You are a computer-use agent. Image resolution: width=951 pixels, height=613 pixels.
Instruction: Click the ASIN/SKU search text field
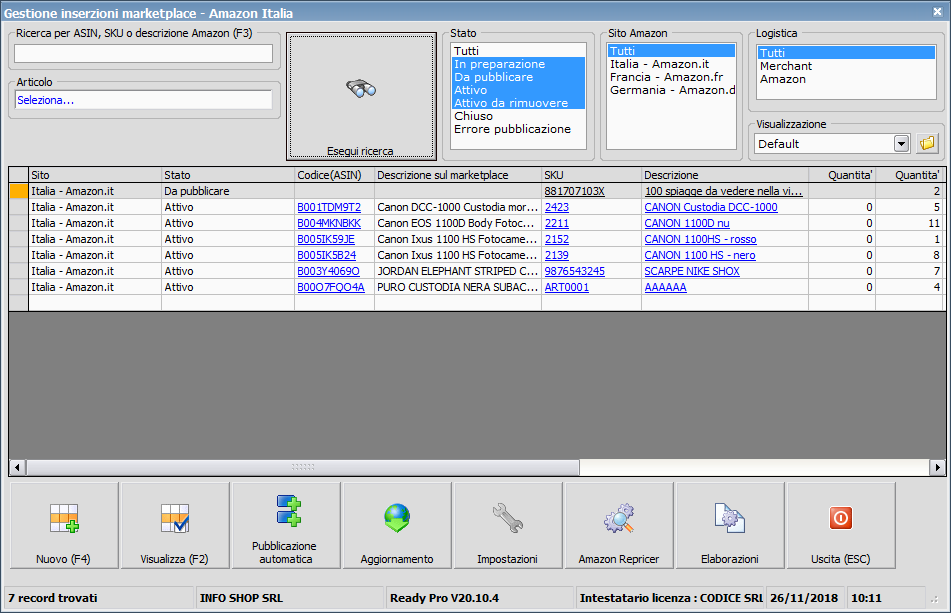point(143,53)
